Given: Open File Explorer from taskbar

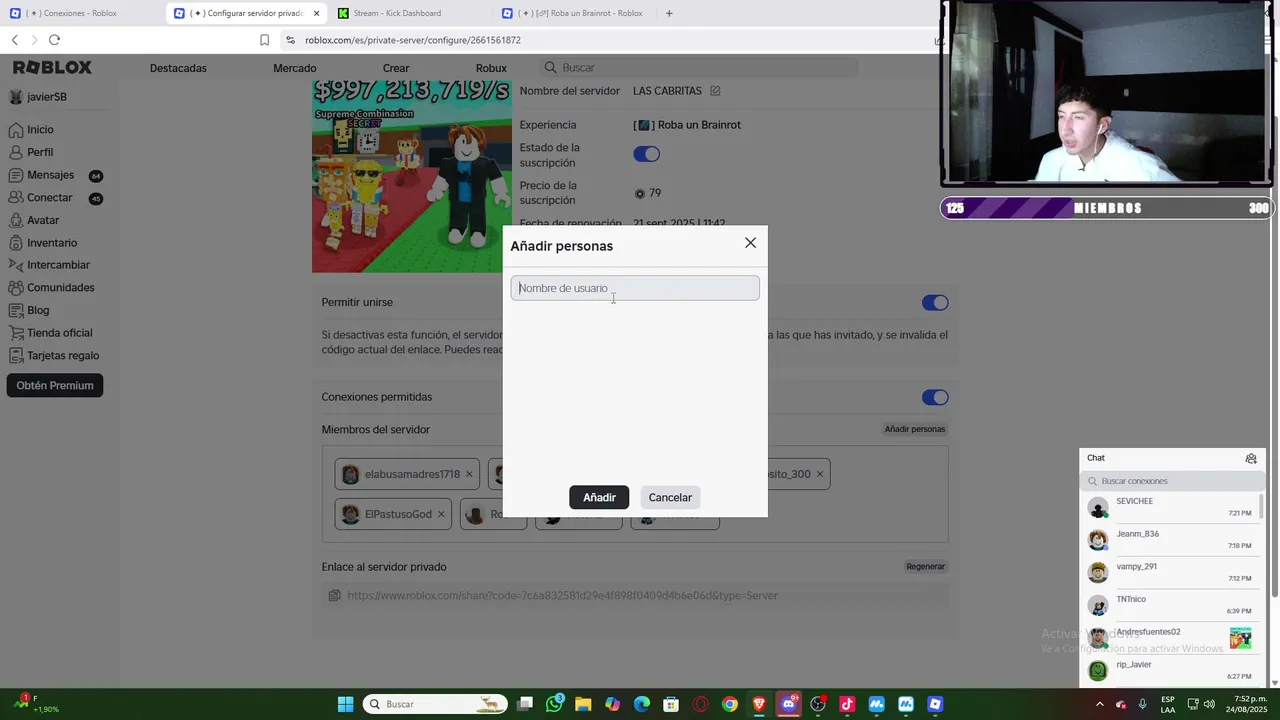Looking at the screenshot, I should coord(583,704).
